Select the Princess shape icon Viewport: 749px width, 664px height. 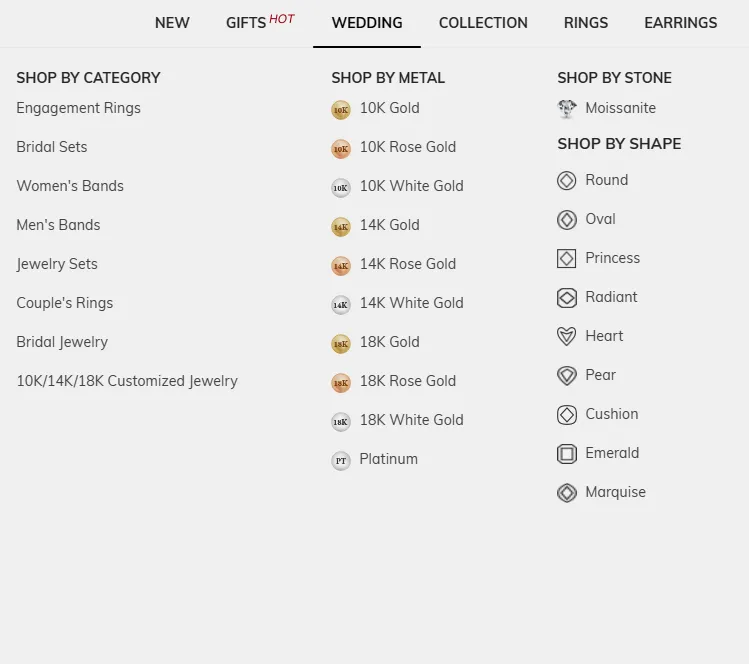(567, 259)
